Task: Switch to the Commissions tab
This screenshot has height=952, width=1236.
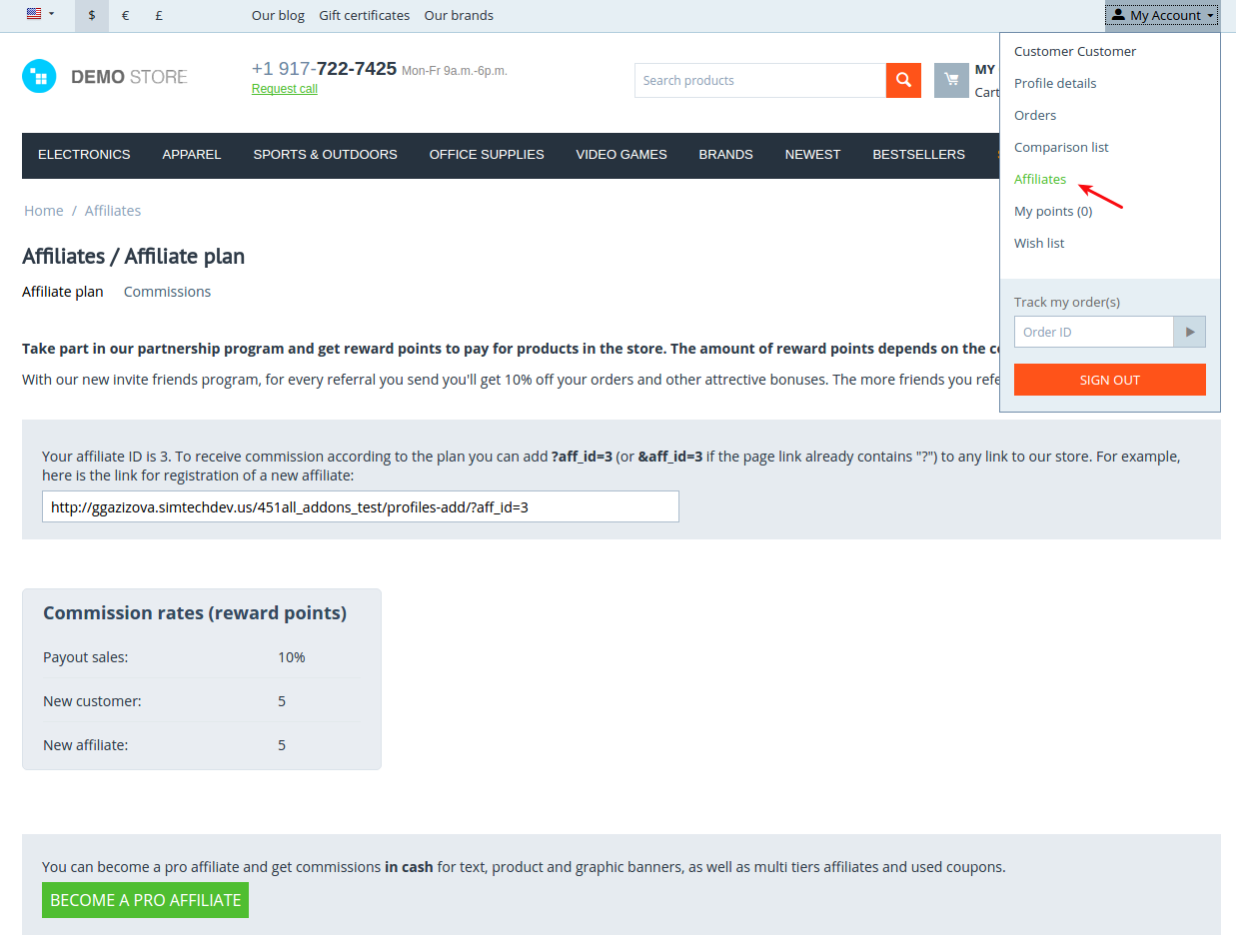Action: [x=167, y=292]
